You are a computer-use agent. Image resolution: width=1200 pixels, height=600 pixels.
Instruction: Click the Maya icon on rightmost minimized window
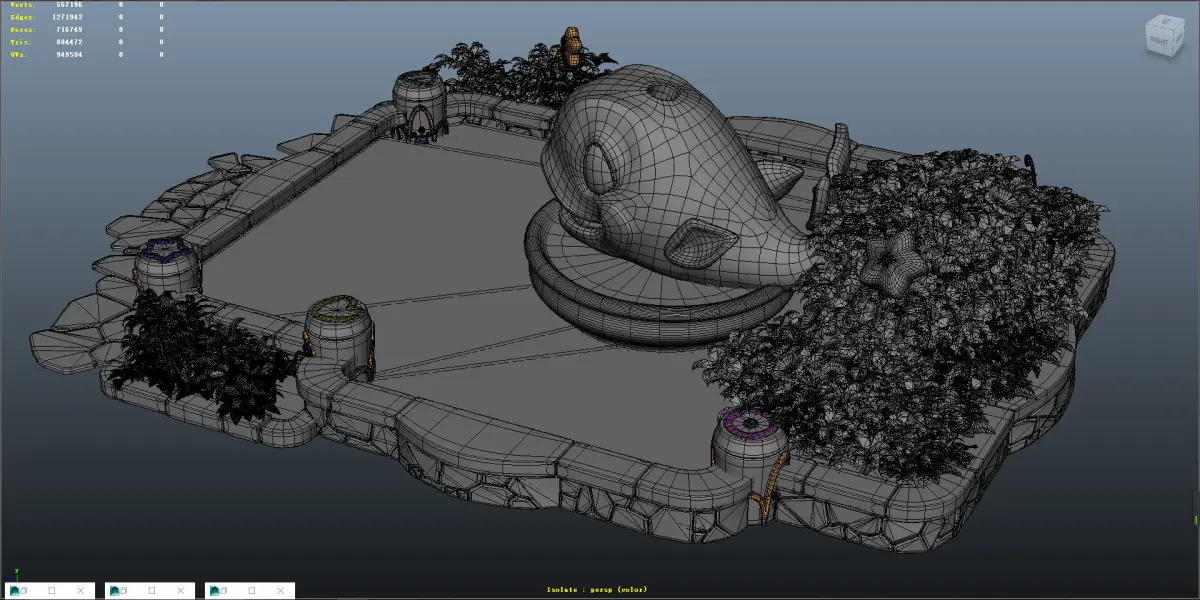(214, 590)
